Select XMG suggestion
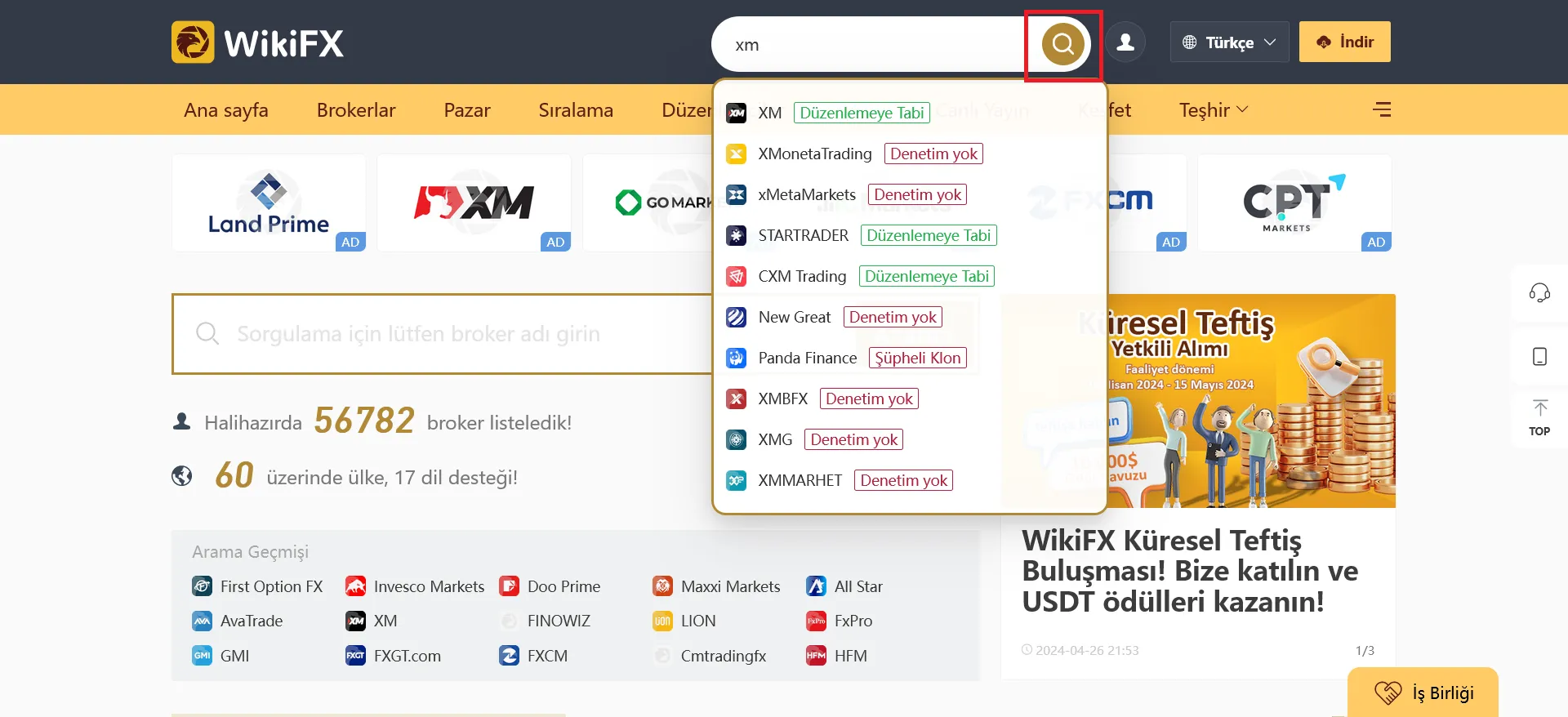1568x717 pixels. tap(910, 439)
